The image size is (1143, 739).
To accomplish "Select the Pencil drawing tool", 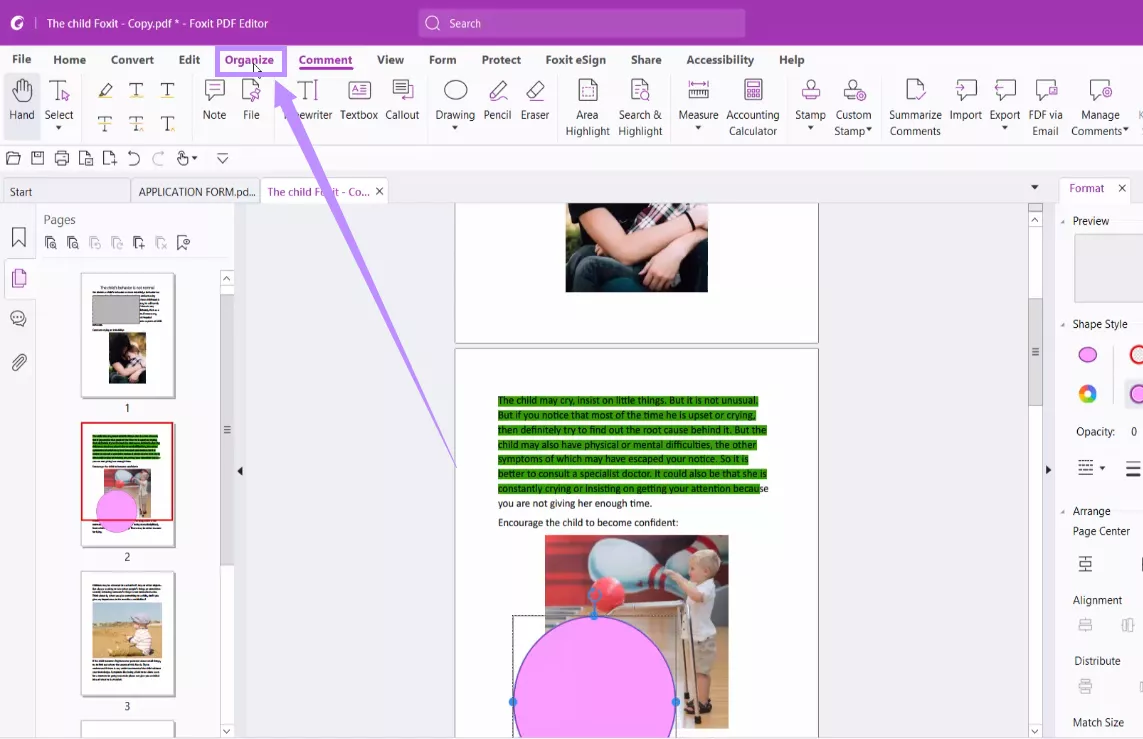I will tap(497, 99).
